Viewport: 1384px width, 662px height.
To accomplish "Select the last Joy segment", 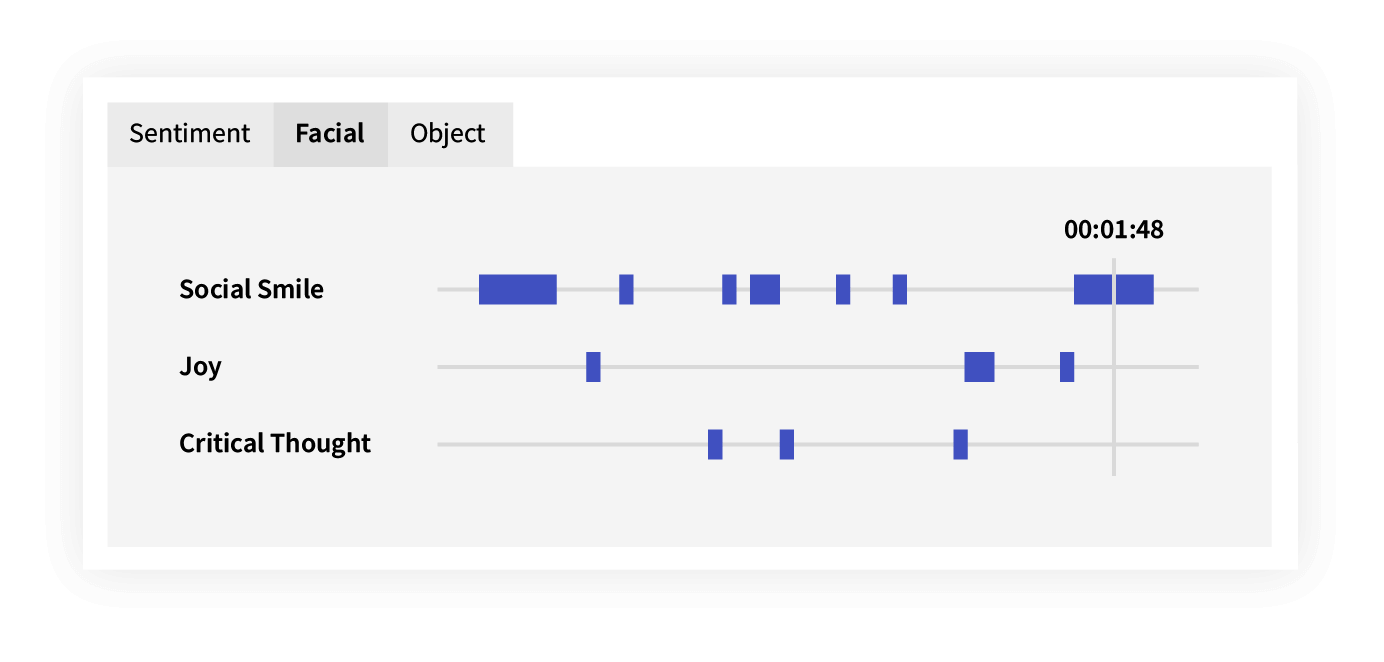I will tap(1067, 367).
